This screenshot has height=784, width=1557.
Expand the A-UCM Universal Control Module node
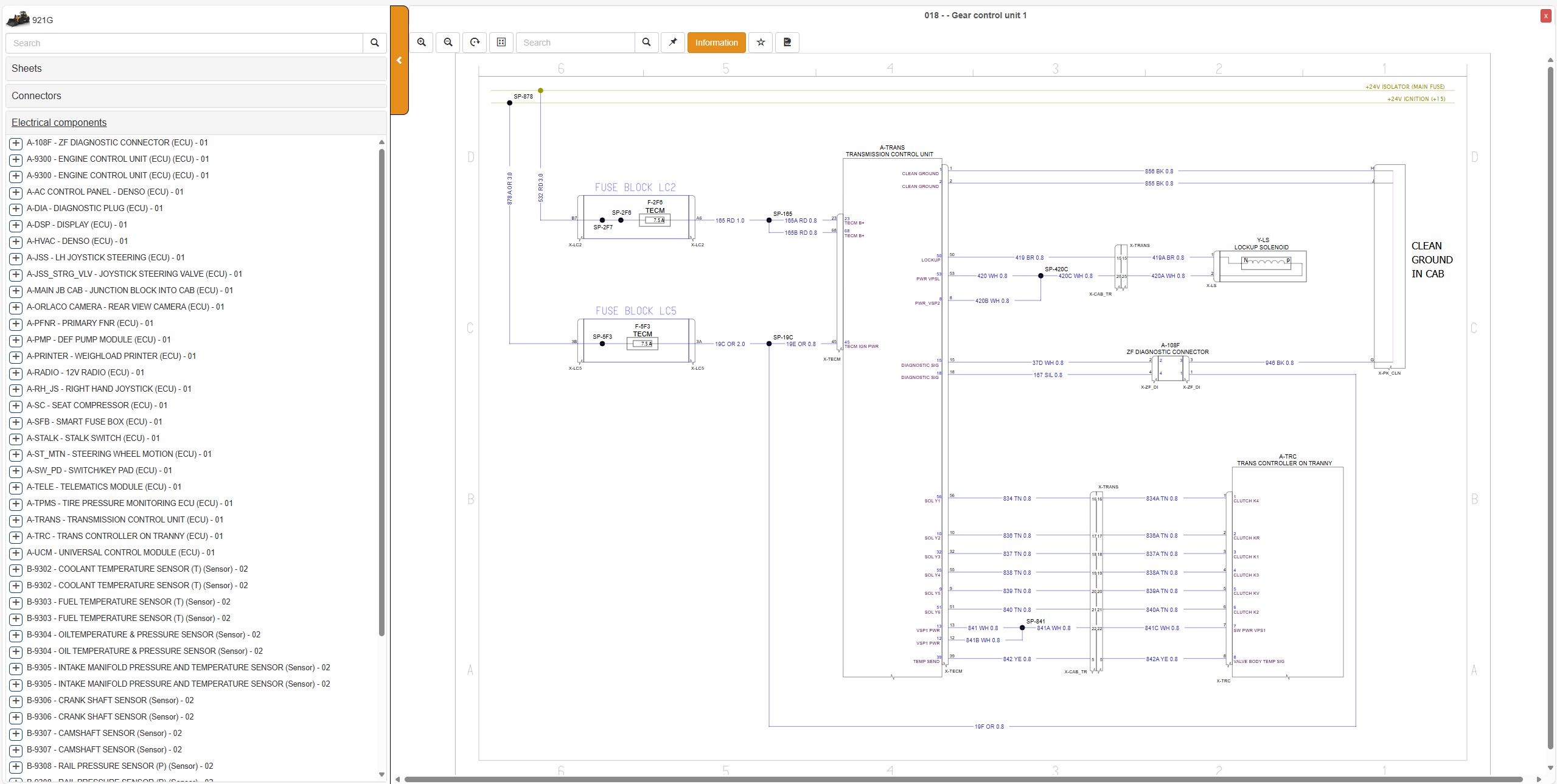pyautogui.click(x=16, y=553)
